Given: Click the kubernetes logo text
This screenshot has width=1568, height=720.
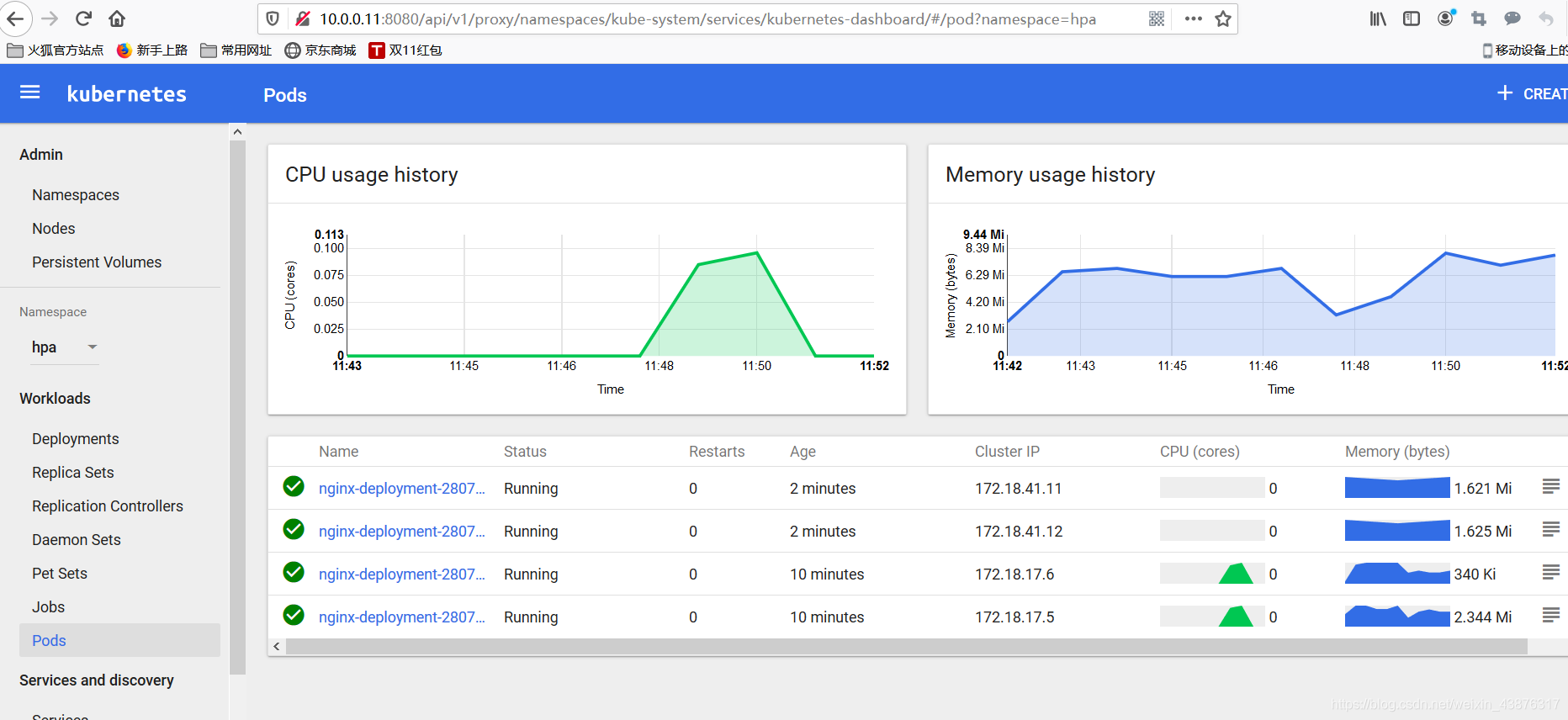Looking at the screenshot, I should pyautogui.click(x=127, y=94).
